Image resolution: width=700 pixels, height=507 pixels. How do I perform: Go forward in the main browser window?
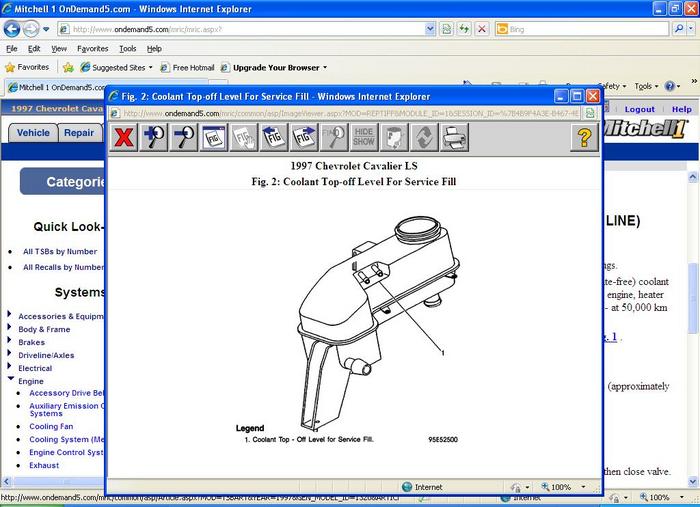click(31, 29)
